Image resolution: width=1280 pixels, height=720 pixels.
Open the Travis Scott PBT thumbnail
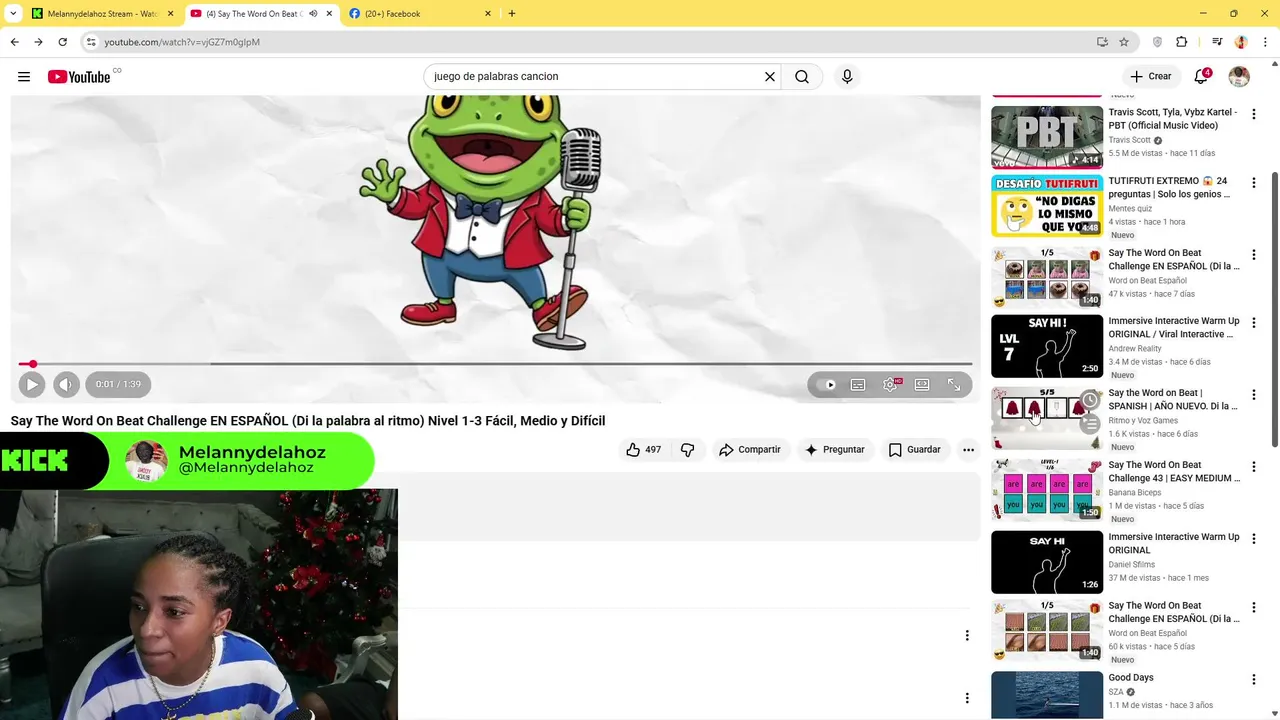[x=1047, y=137]
